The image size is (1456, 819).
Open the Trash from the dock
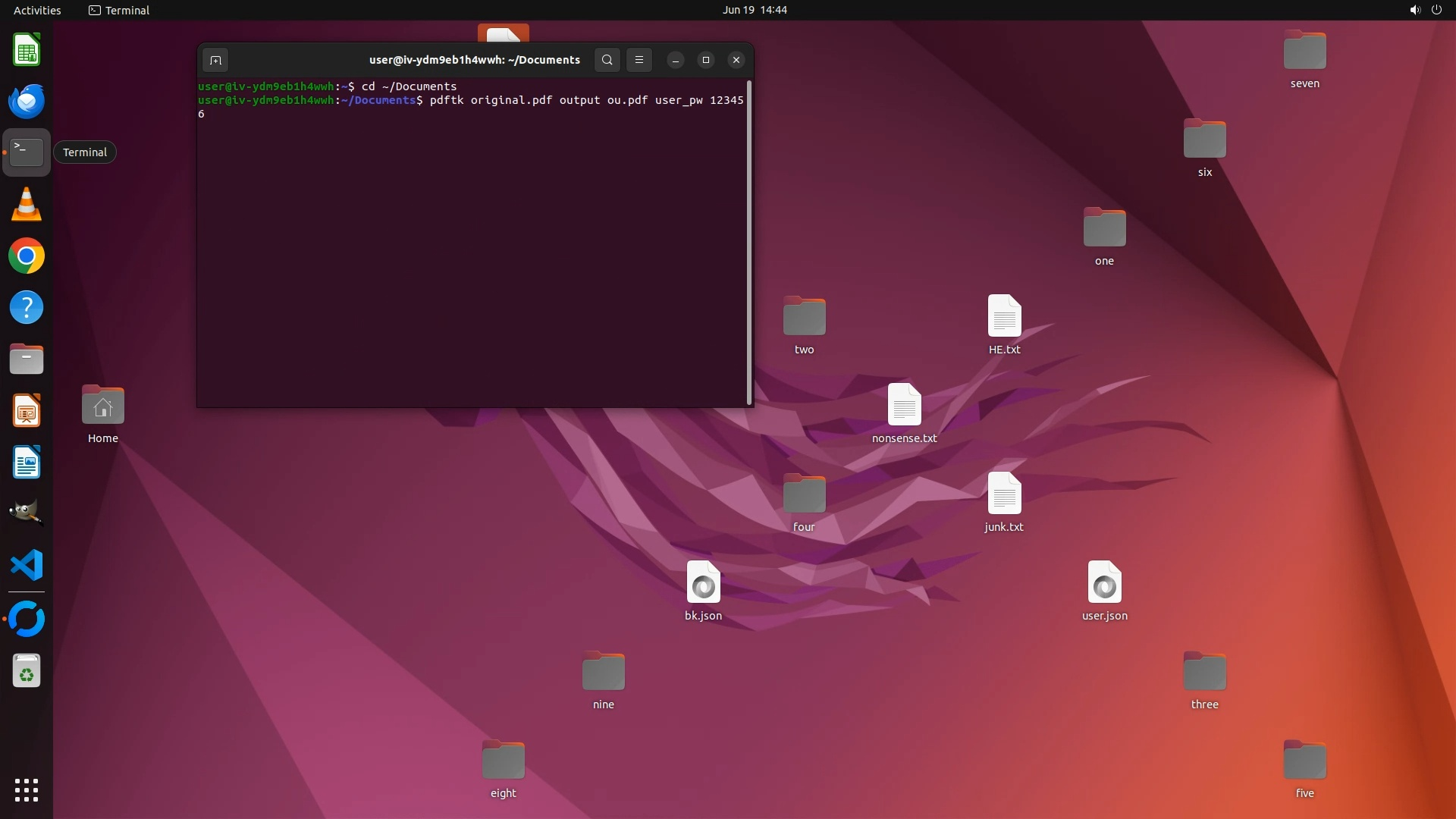coord(27,671)
